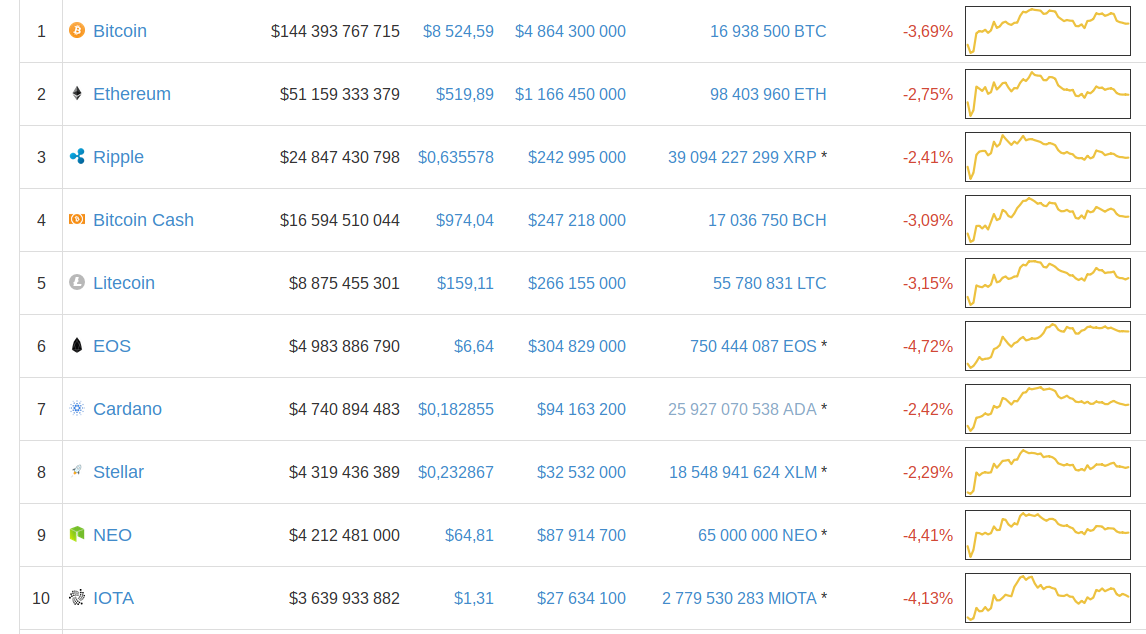The image size is (1146, 634).
Task: Open the Ethereum coin page link
Action: tap(132, 94)
